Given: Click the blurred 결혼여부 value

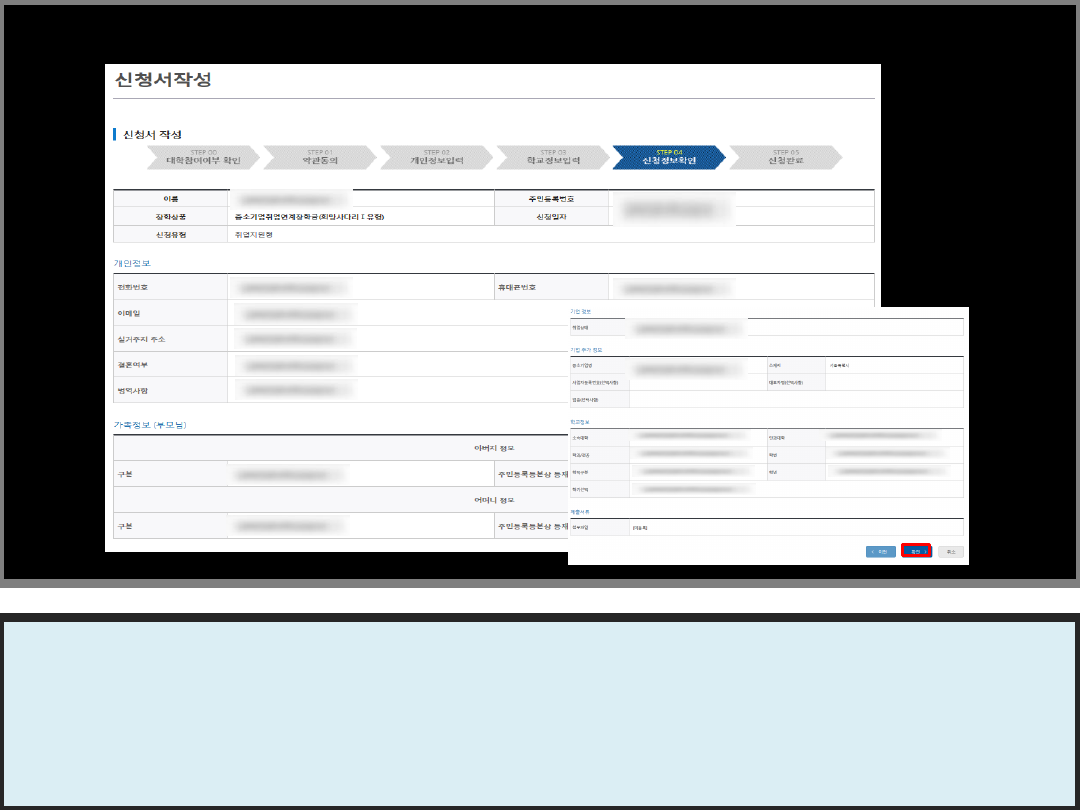Looking at the screenshot, I should point(295,365).
